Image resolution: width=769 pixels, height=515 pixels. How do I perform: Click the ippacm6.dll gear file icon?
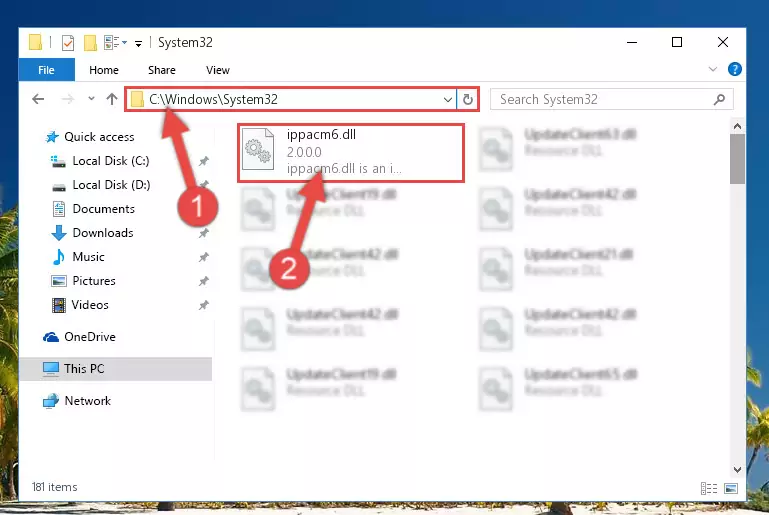(x=258, y=150)
